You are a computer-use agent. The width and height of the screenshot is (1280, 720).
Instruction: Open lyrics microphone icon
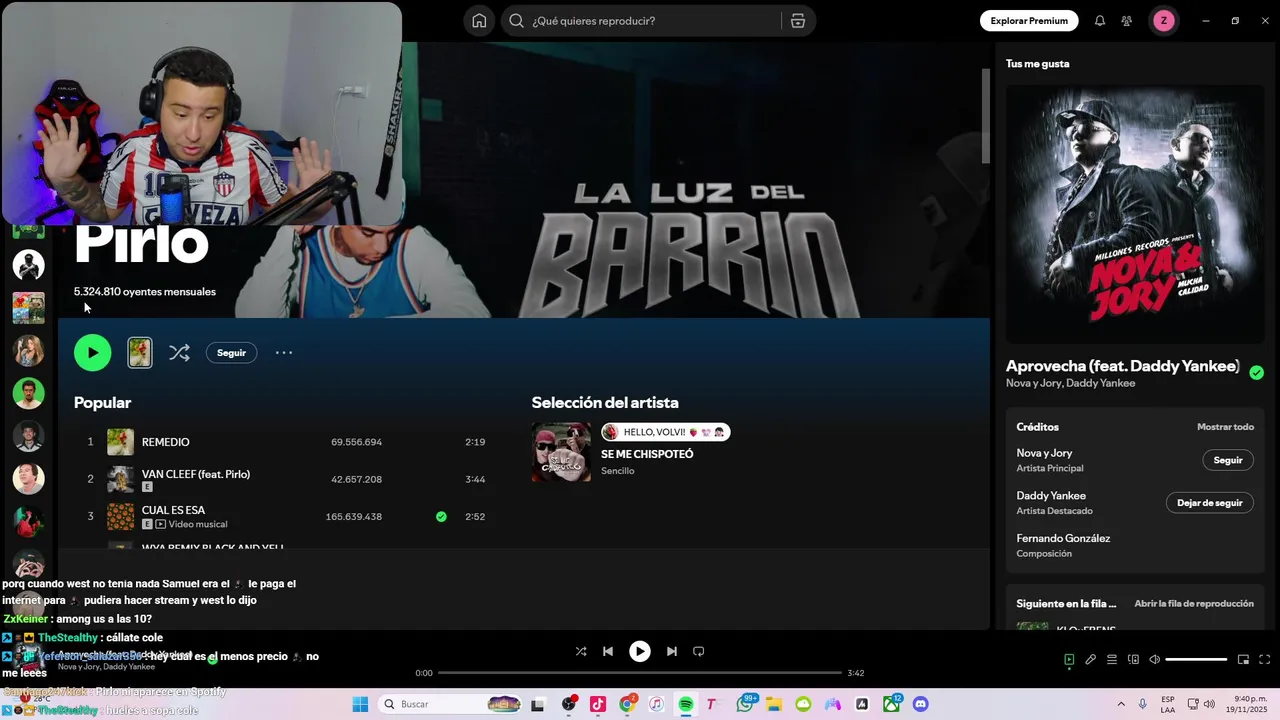(1091, 660)
